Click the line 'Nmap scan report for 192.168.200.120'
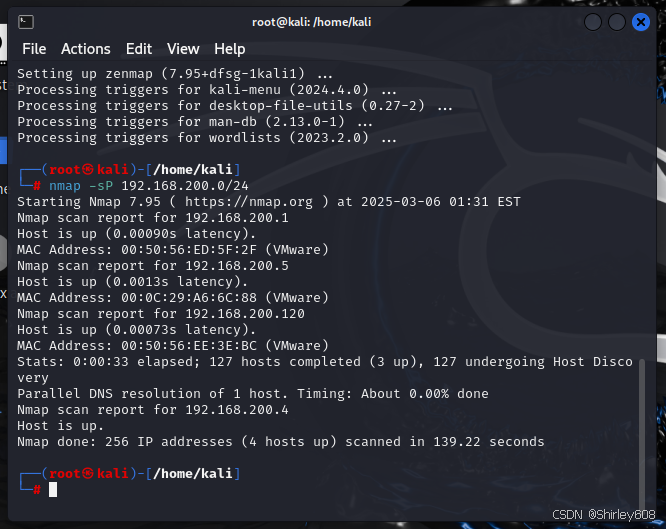Screen dimensions: 666x529 (x=161, y=314)
